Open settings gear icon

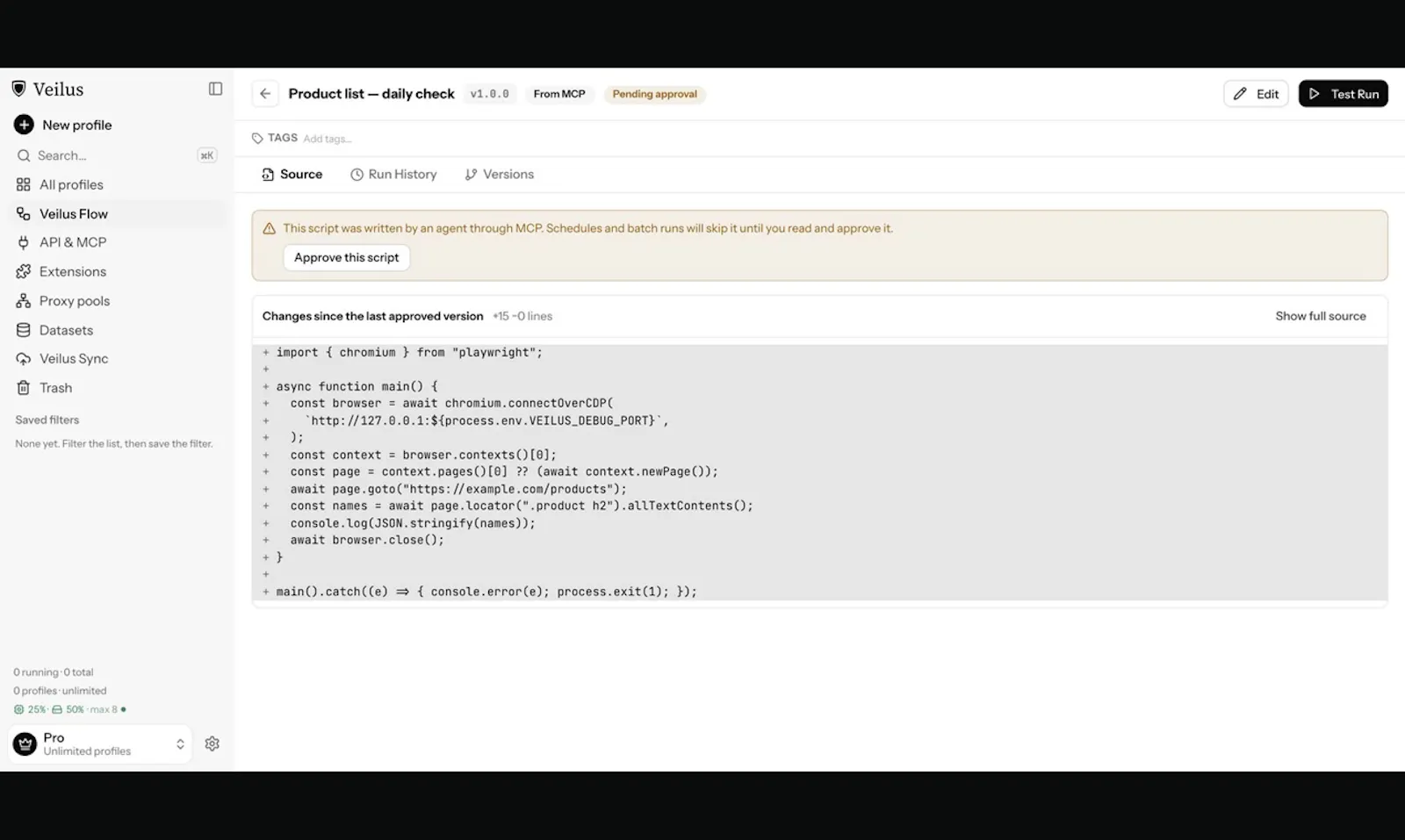(212, 743)
